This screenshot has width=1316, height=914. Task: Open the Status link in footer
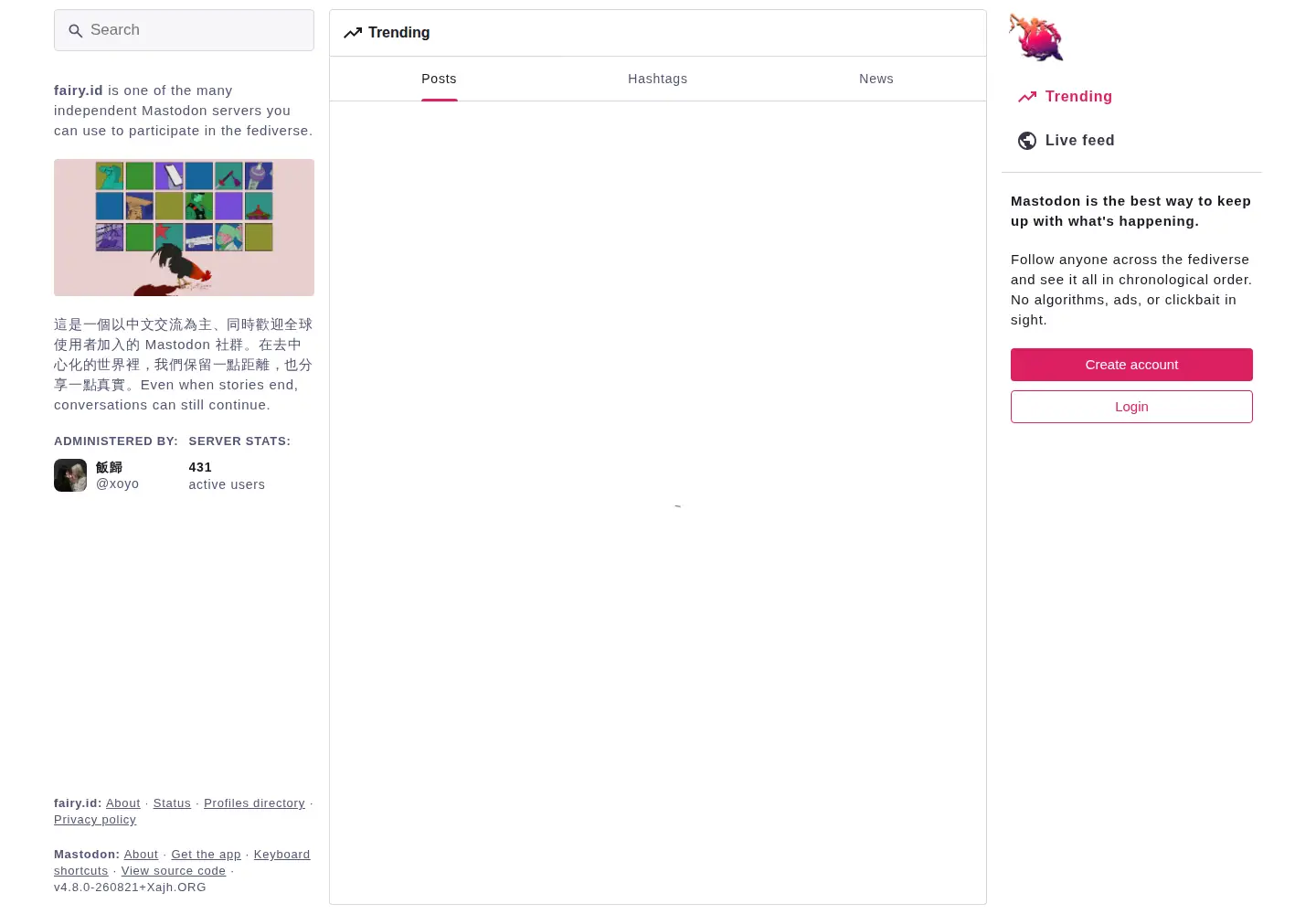(172, 803)
